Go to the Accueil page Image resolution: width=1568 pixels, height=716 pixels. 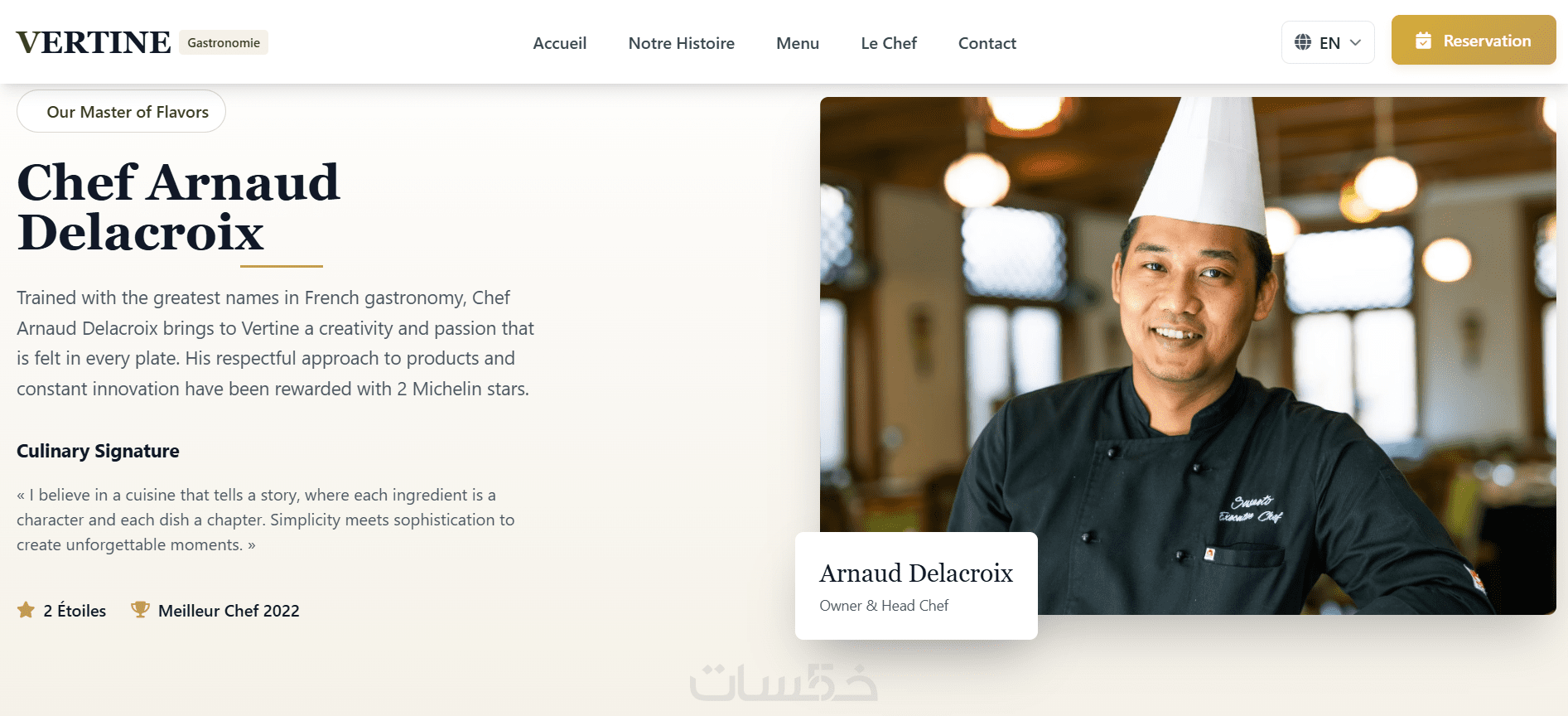tap(560, 43)
